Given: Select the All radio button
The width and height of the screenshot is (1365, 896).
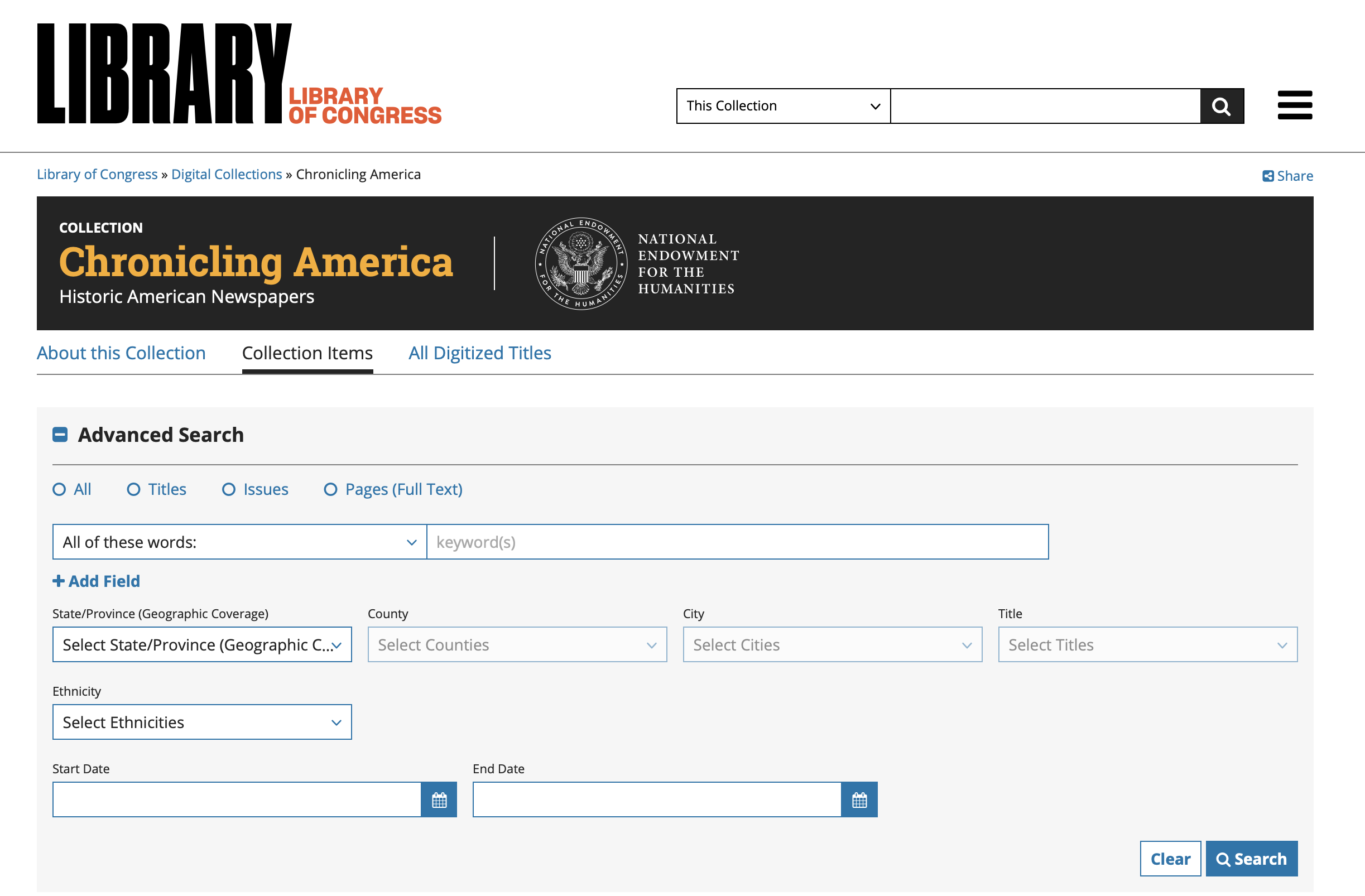Looking at the screenshot, I should pos(59,489).
